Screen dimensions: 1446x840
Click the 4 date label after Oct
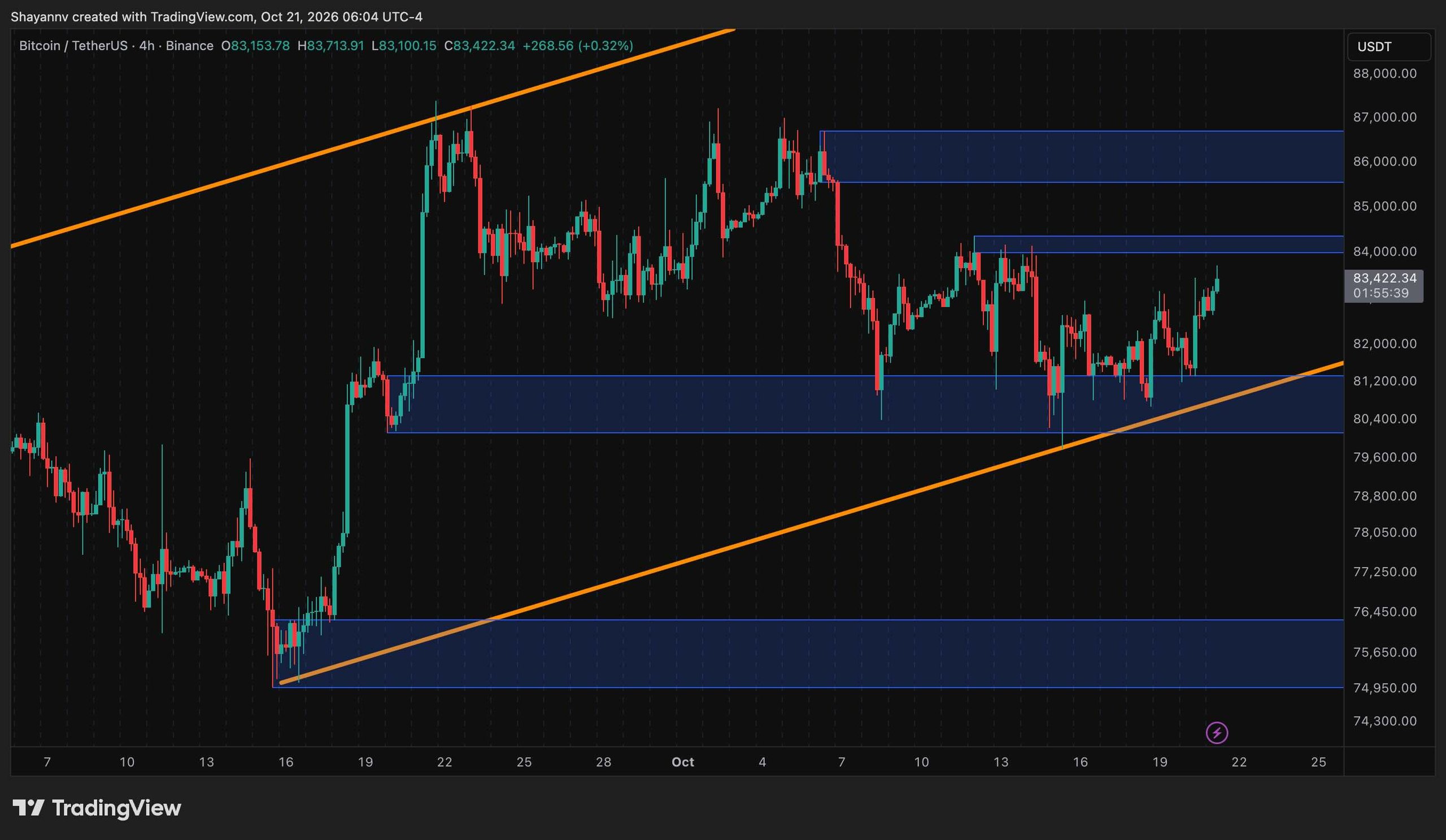click(762, 762)
